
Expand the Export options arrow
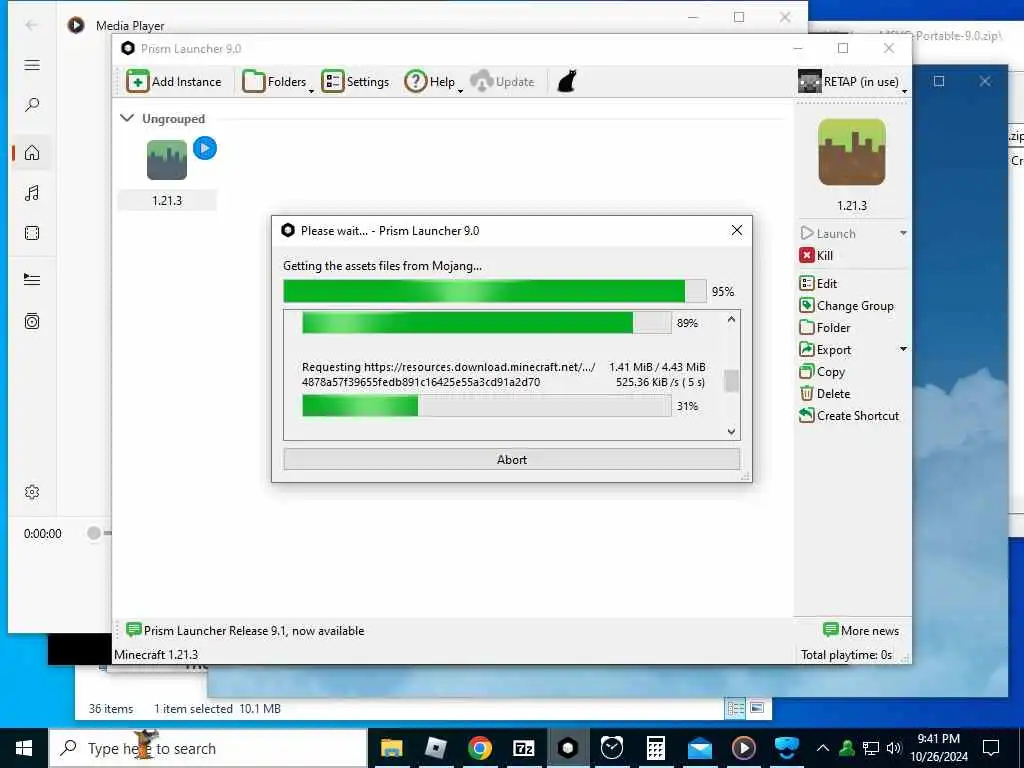903,349
